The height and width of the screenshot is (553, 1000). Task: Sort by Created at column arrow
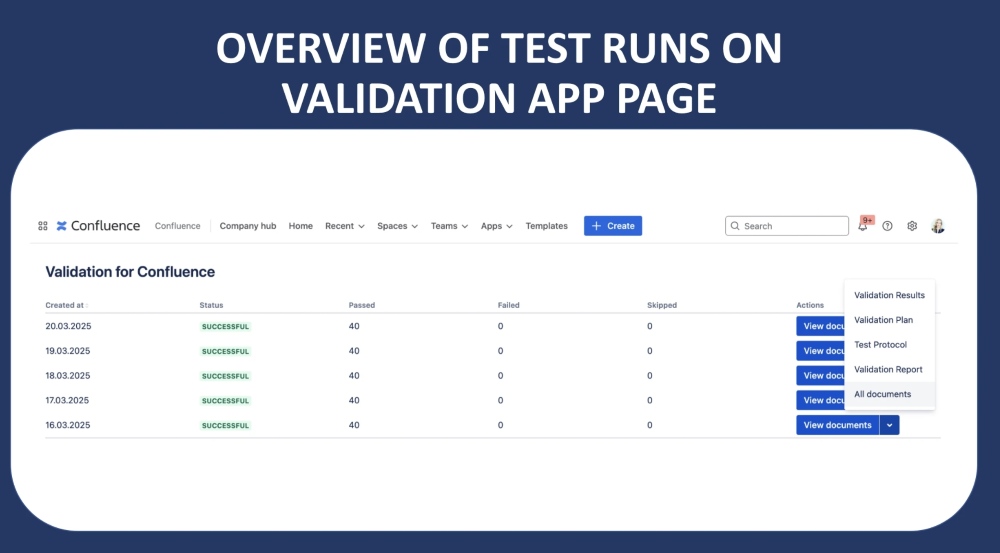(x=87, y=306)
